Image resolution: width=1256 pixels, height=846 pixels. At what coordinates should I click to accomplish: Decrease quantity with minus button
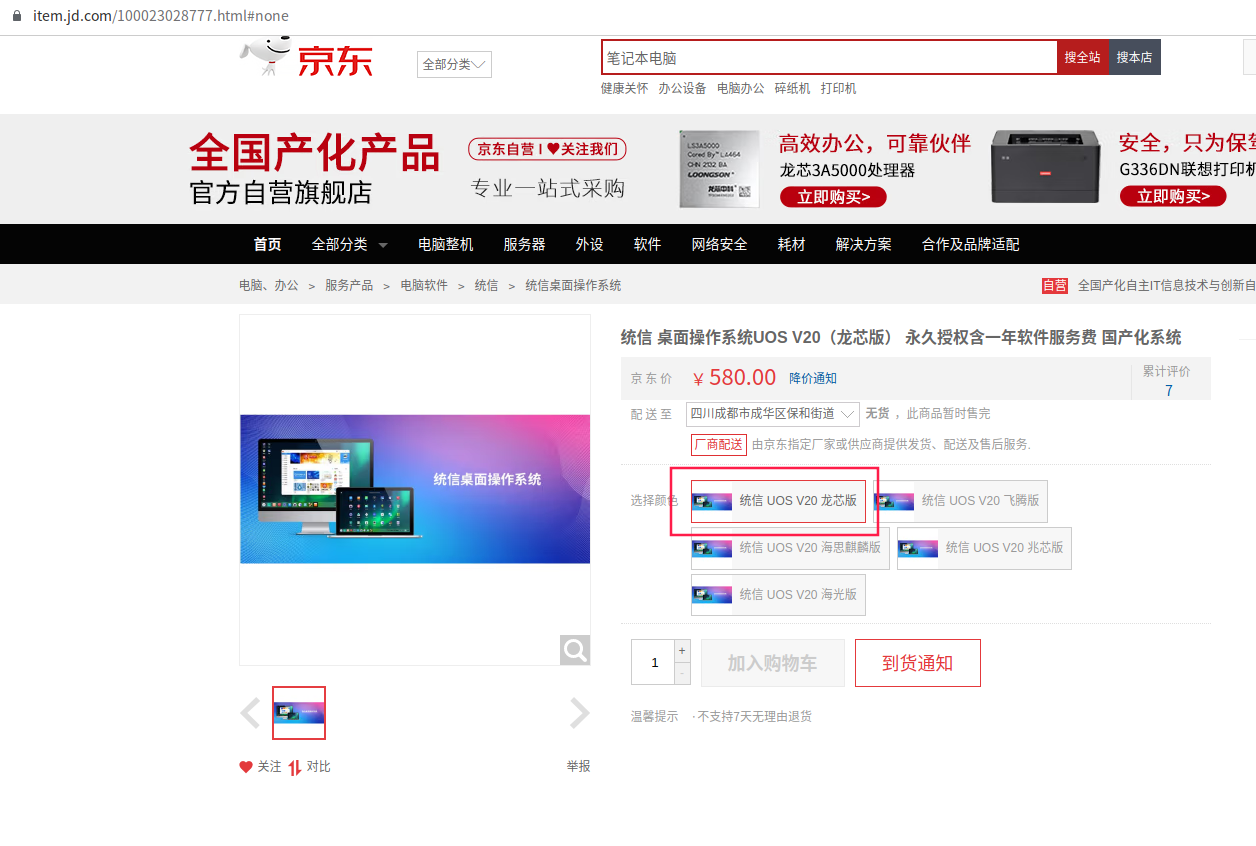tap(683, 674)
